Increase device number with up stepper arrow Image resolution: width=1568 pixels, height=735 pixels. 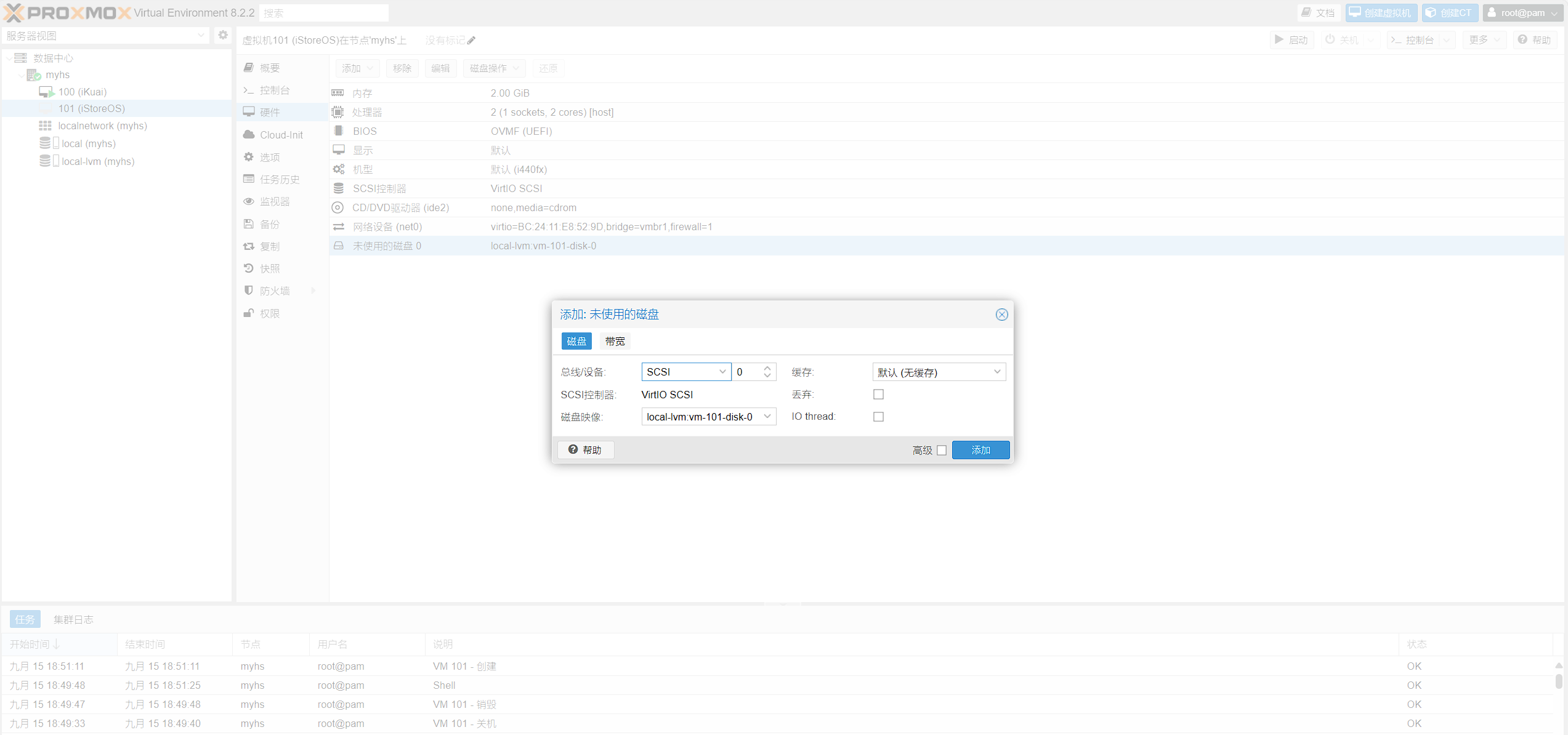pos(767,368)
